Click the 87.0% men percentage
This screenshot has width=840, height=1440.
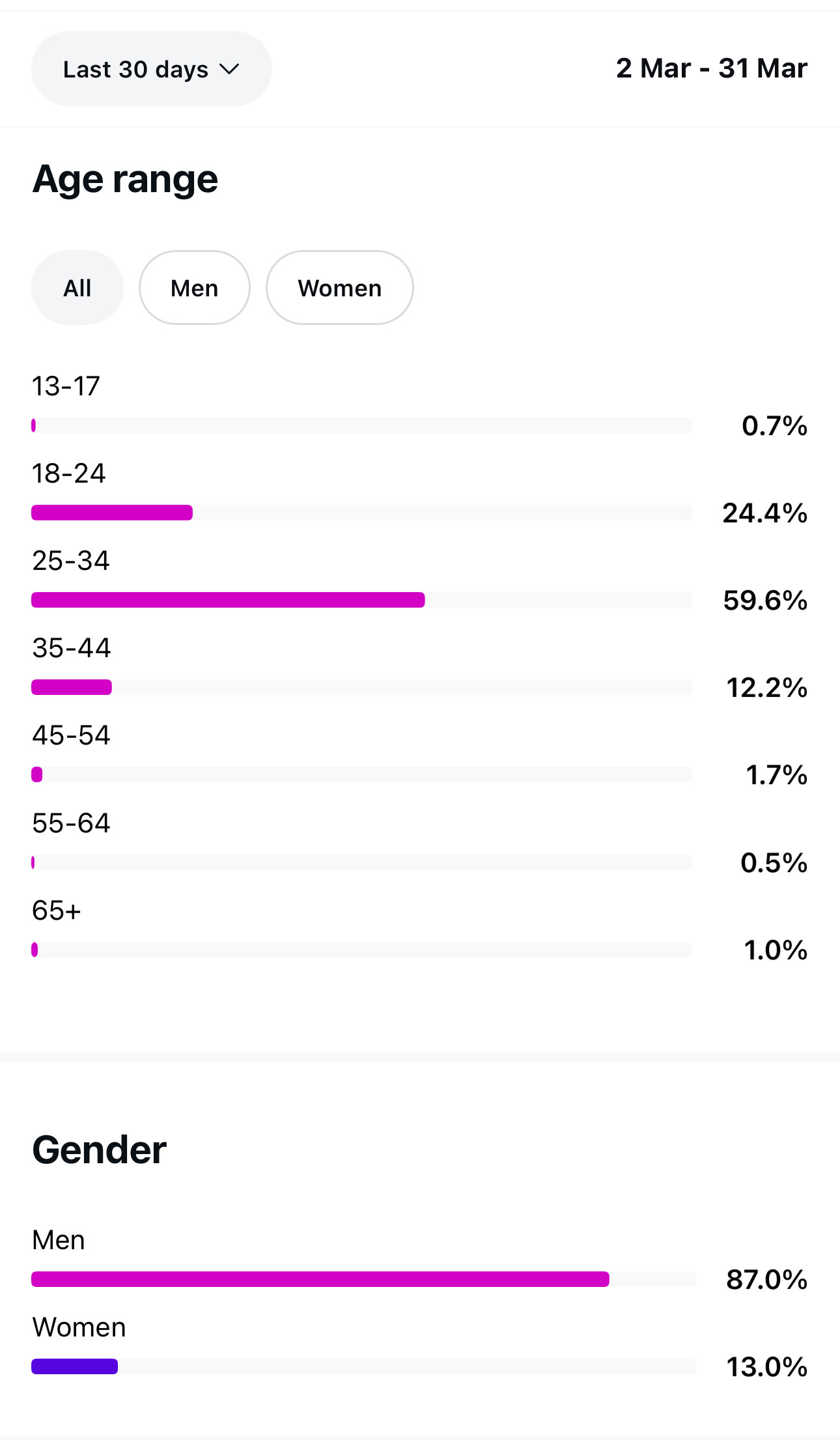tap(766, 1280)
